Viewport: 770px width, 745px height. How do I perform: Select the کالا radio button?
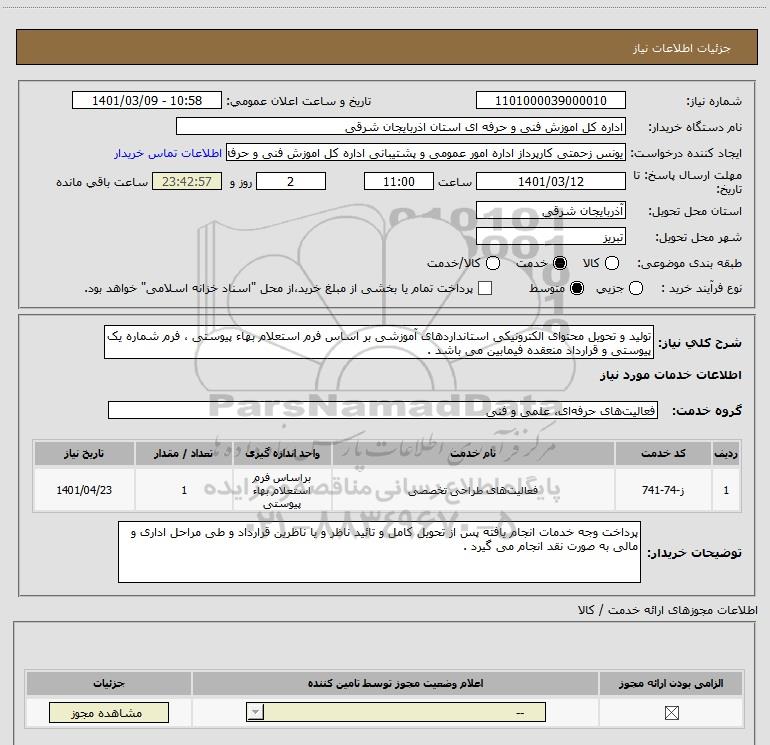[x=612, y=263]
